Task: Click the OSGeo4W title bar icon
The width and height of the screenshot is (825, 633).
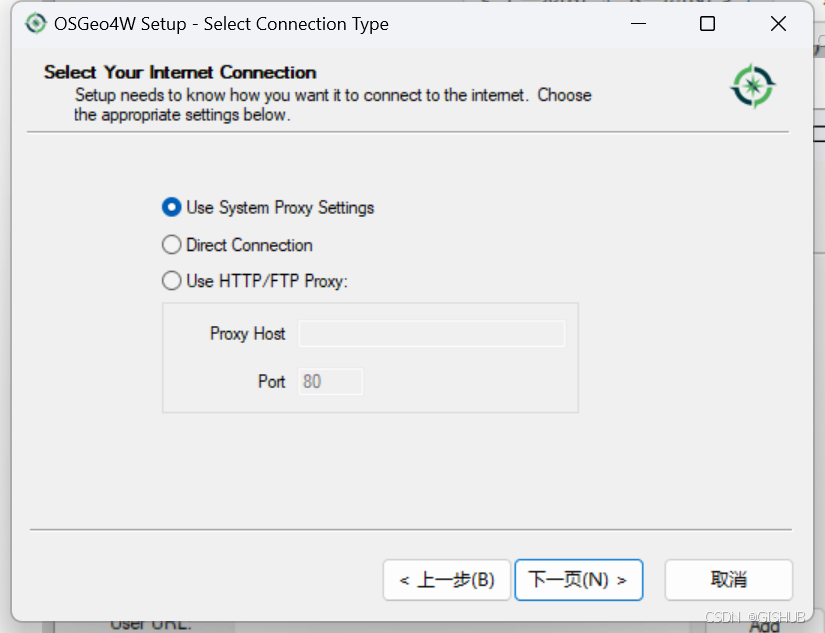Action: [36, 23]
